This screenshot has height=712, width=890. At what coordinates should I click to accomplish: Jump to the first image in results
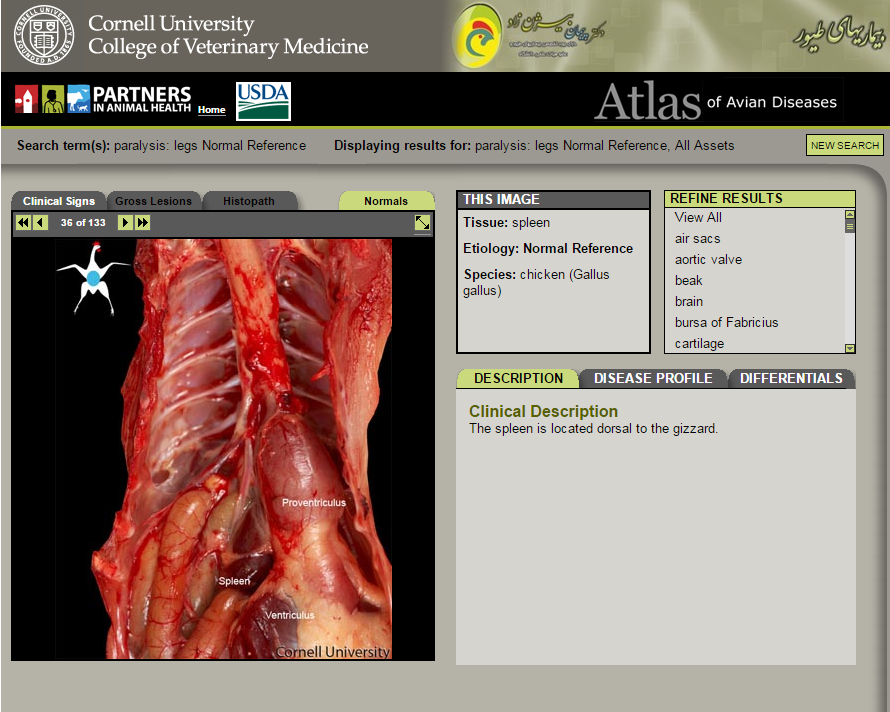[23, 223]
